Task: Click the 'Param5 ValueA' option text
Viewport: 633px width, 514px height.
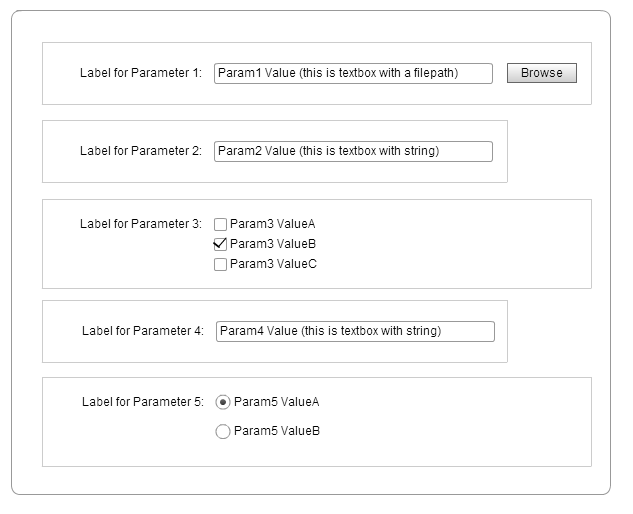Action: [x=277, y=402]
